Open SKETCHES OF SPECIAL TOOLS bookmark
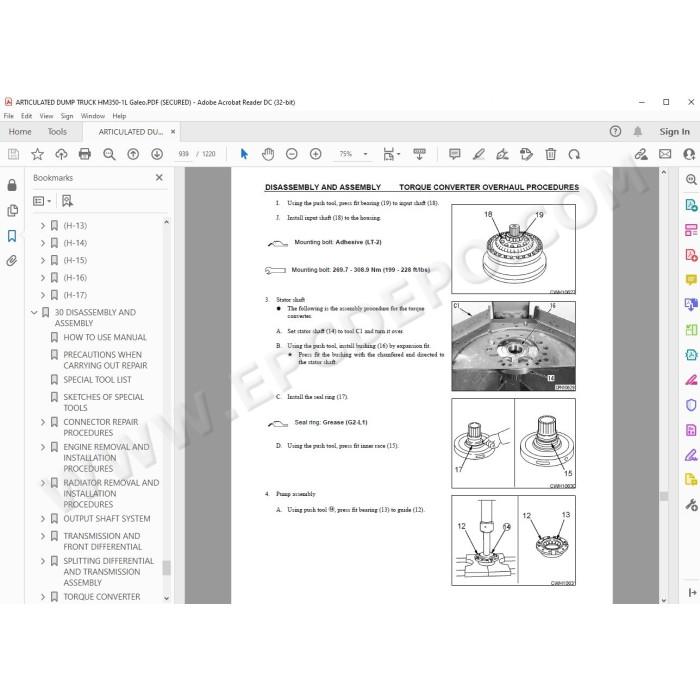The image size is (700, 700). 104,402
